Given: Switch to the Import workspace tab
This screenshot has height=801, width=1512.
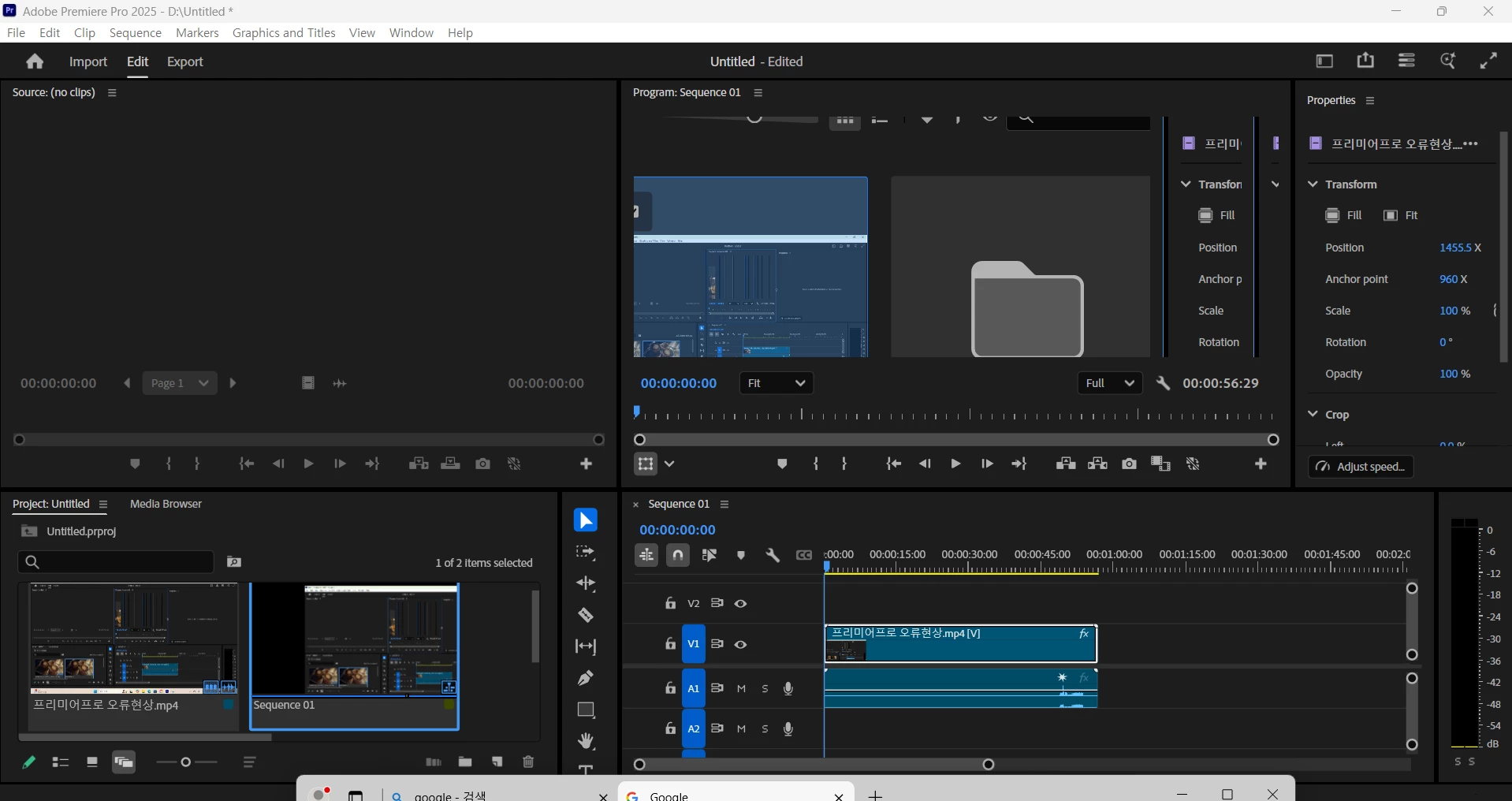Looking at the screenshot, I should (88, 61).
